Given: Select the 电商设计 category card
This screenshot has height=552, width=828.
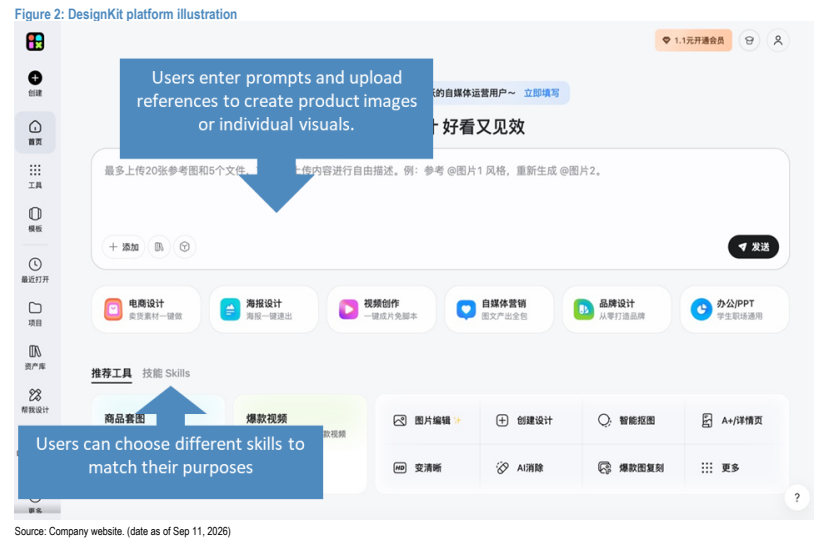Looking at the screenshot, I should tap(146, 310).
